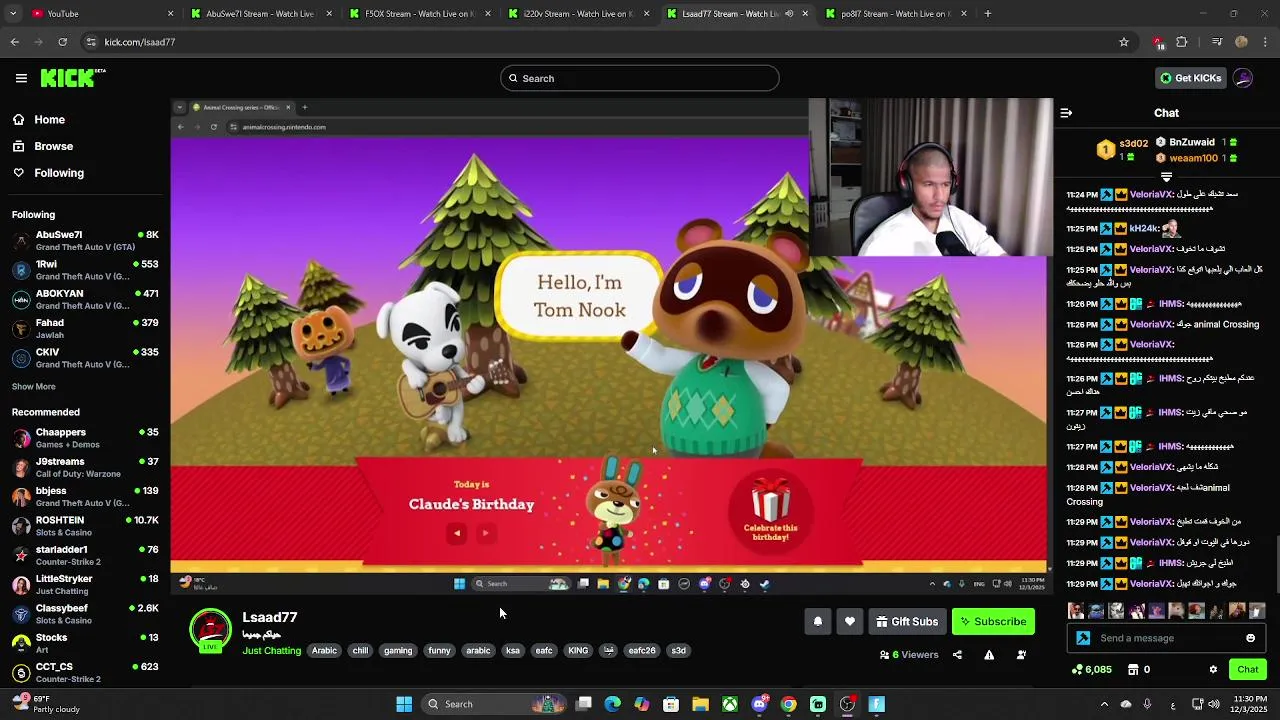1280x720 pixels.
Task: Switch to the AbuSwe7l Stream tab
Action: [259, 14]
